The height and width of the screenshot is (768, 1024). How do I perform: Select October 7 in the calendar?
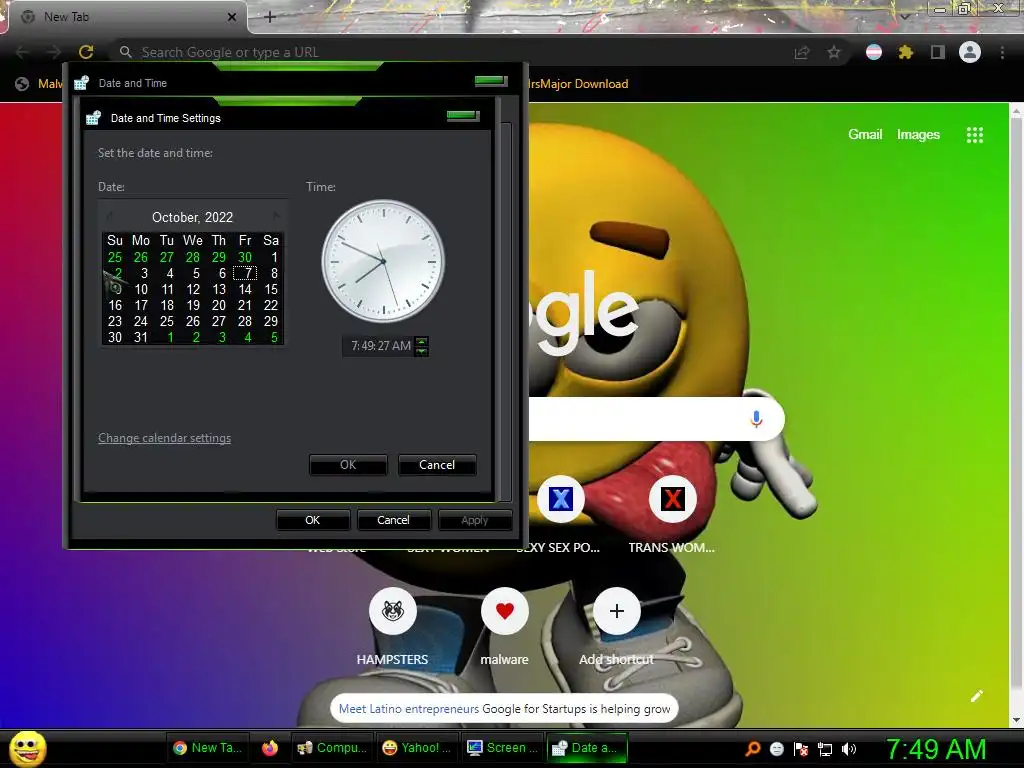(245, 273)
